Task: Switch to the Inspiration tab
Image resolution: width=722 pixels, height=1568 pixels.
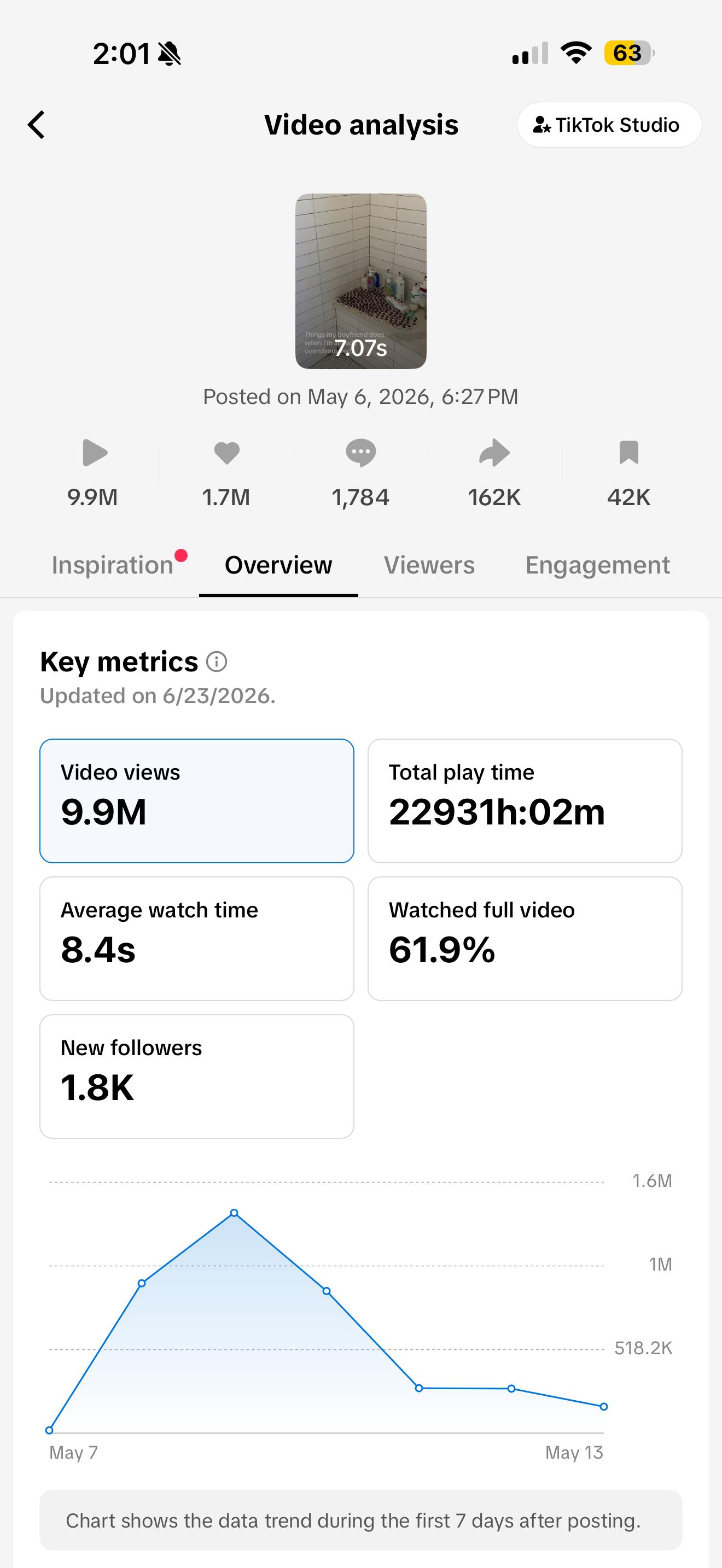Action: pyautogui.click(x=113, y=565)
